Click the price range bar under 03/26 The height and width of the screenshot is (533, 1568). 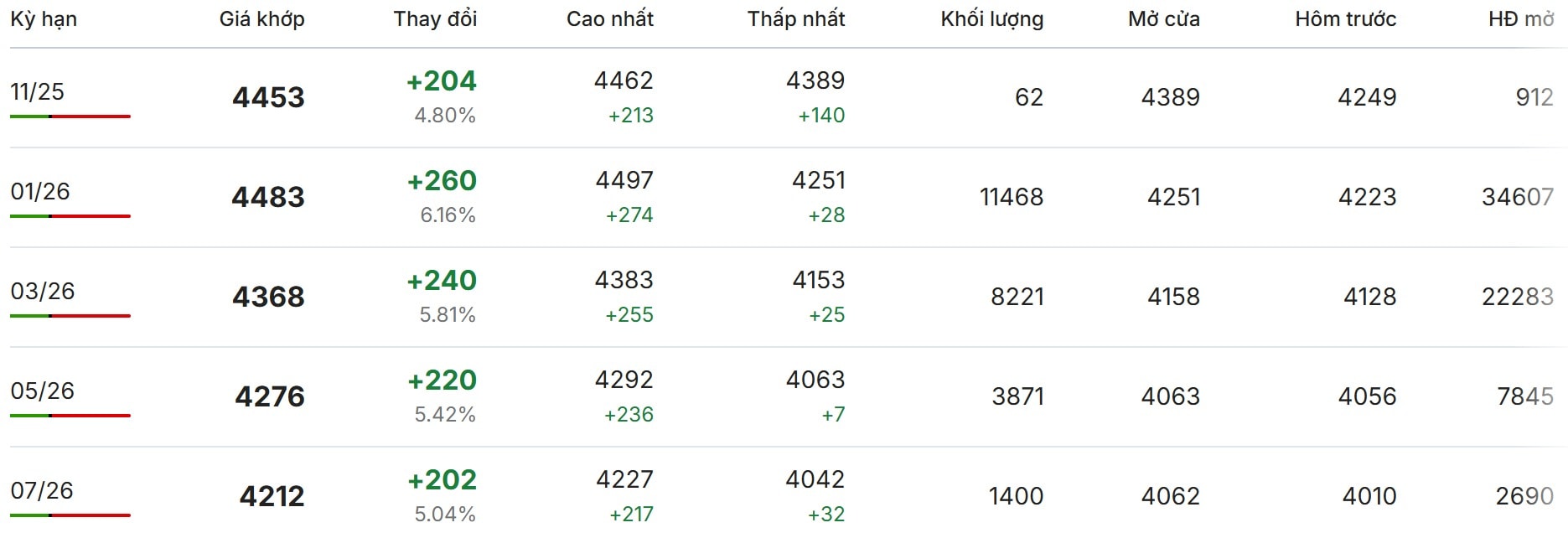pos(70,316)
